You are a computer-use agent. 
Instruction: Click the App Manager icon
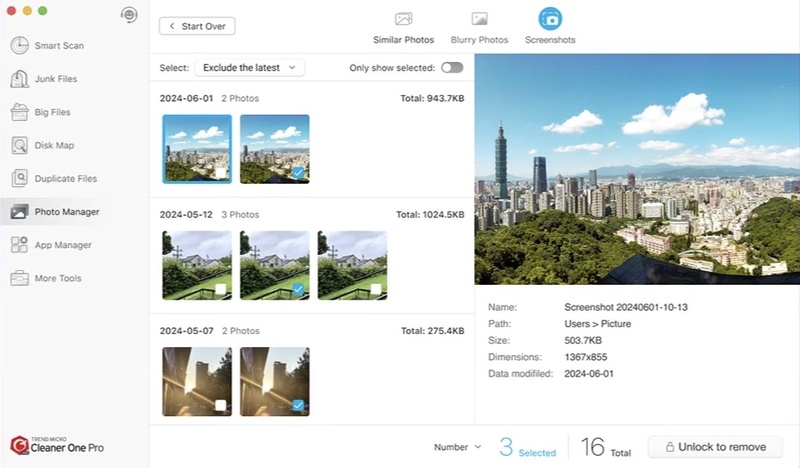[x=19, y=245]
